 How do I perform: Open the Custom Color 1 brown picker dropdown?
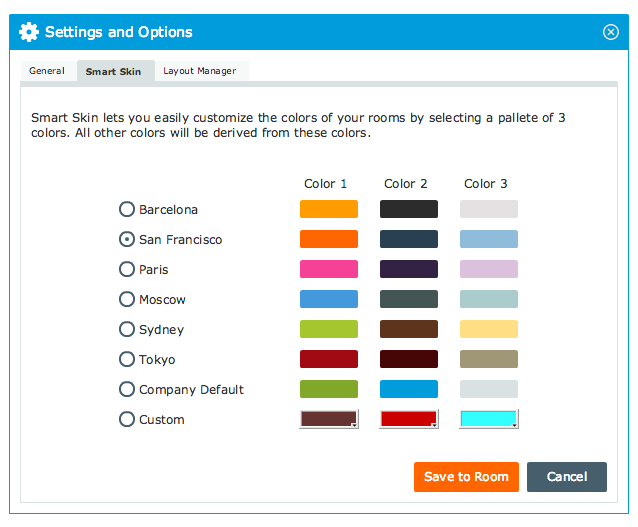[329, 419]
